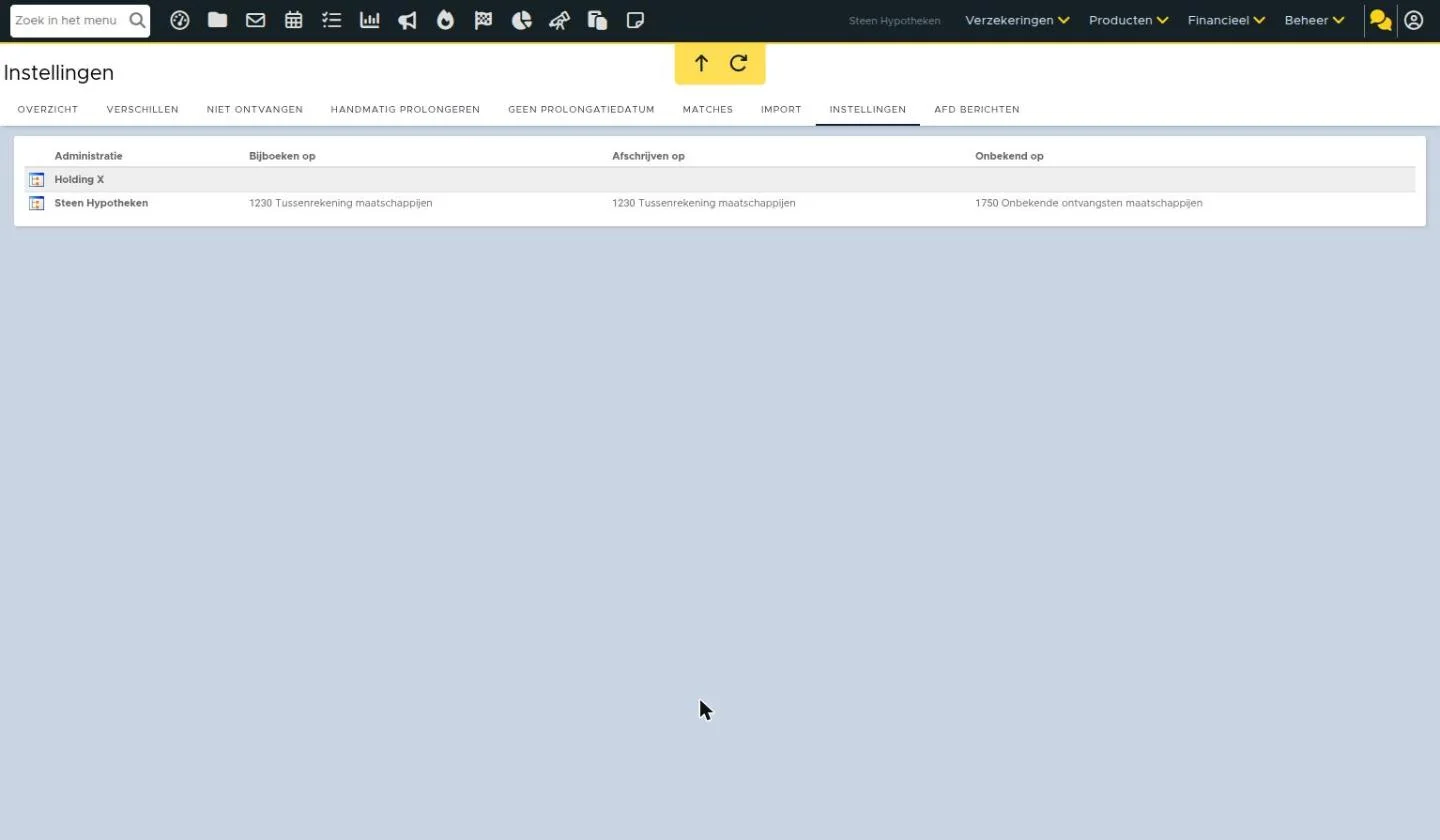Click the yellow up arrow button
This screenshot has height=840, width=1440.
(702, 64)
